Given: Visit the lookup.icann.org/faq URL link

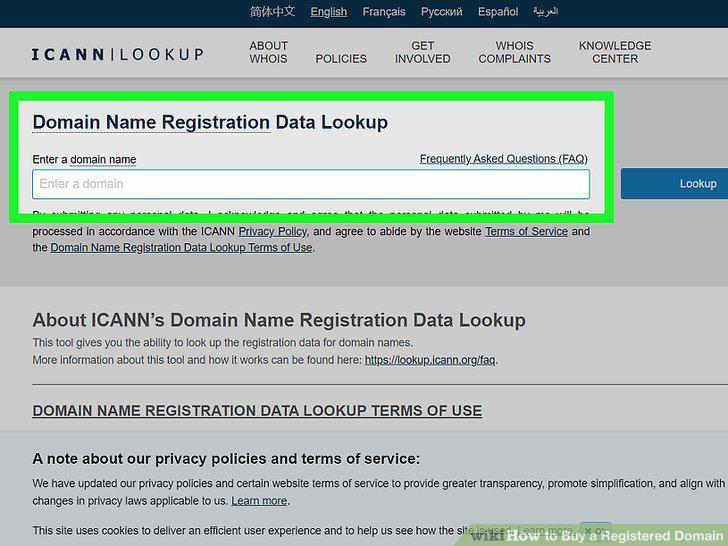Looking at the screenshot, I should (x=430, y=360).
